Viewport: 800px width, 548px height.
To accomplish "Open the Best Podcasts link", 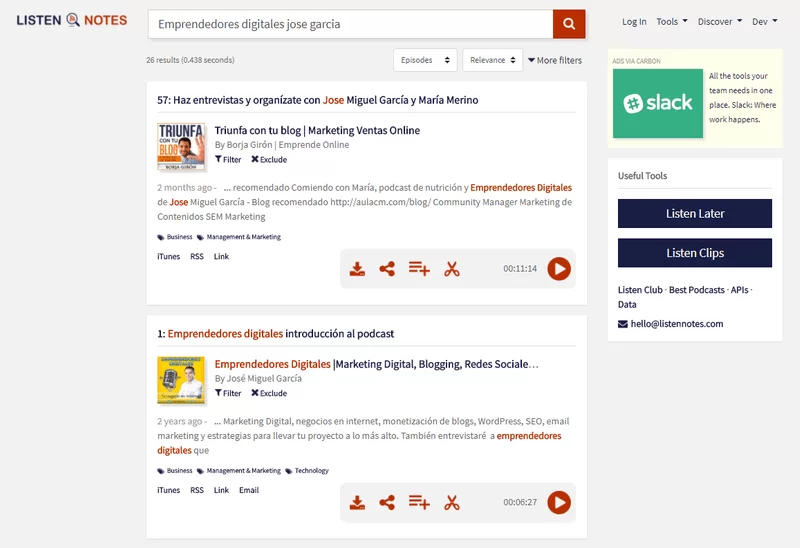I will [696, 290].
